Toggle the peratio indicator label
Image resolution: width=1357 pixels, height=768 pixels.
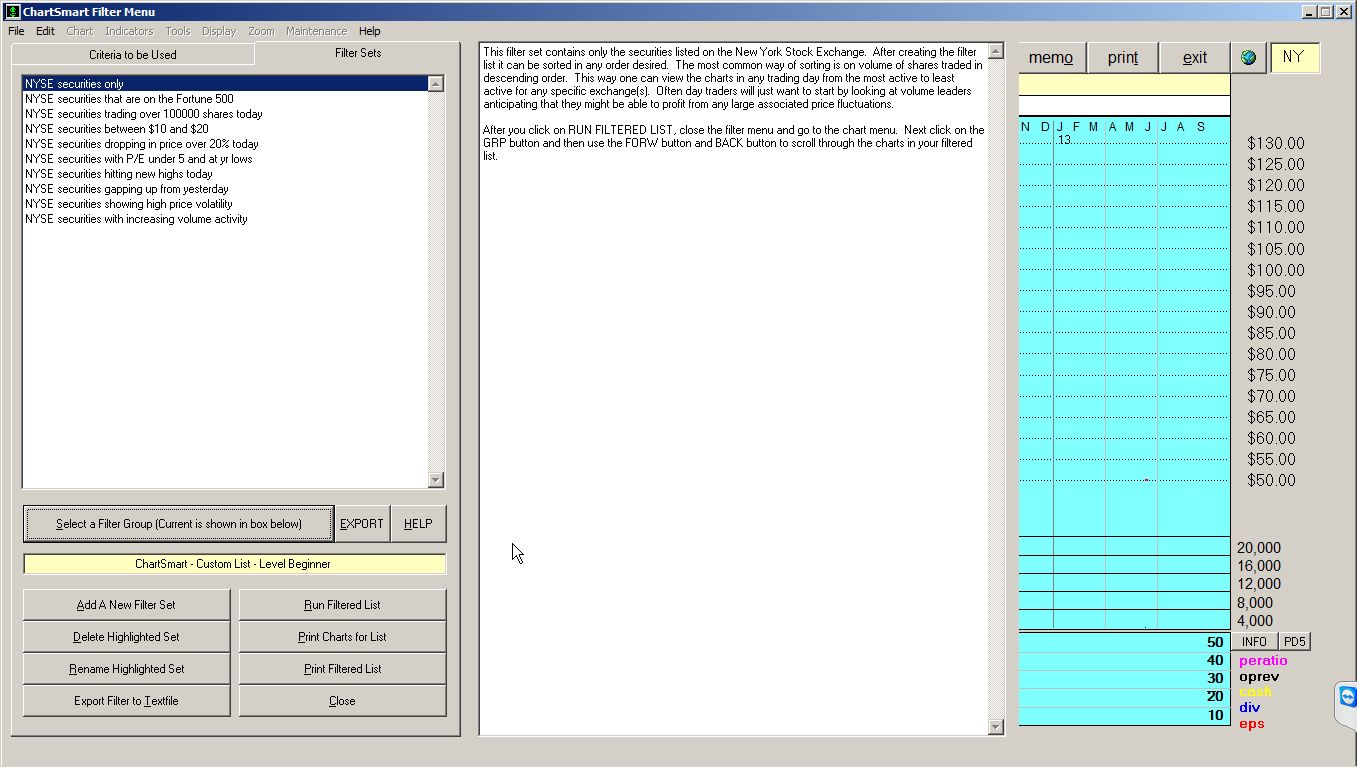(1263, 661)
